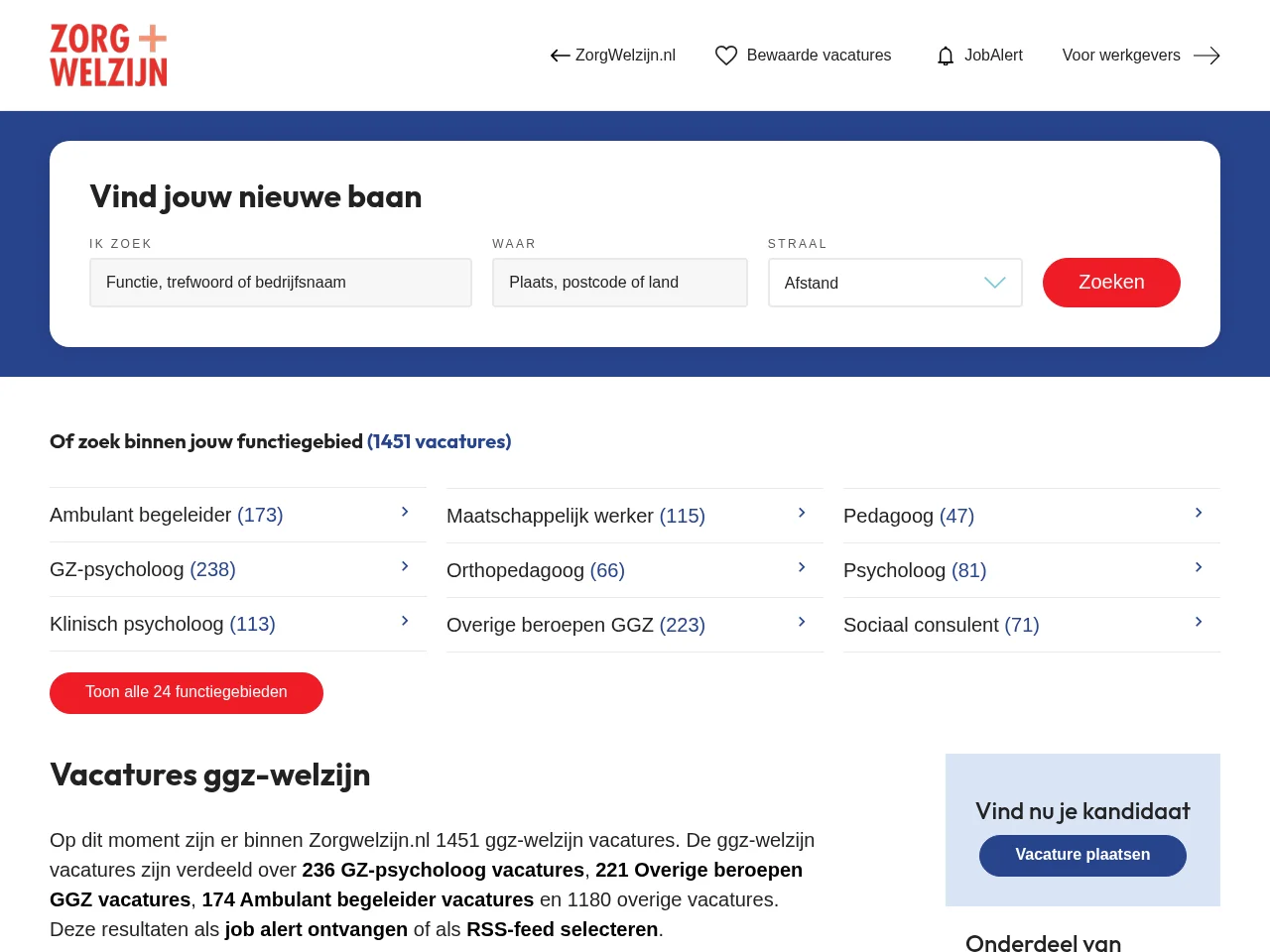The image size is (1270, 952).
Task: Focus the Functie, trefwoord of bedrijfsnaam field
Action: [281, 283]
